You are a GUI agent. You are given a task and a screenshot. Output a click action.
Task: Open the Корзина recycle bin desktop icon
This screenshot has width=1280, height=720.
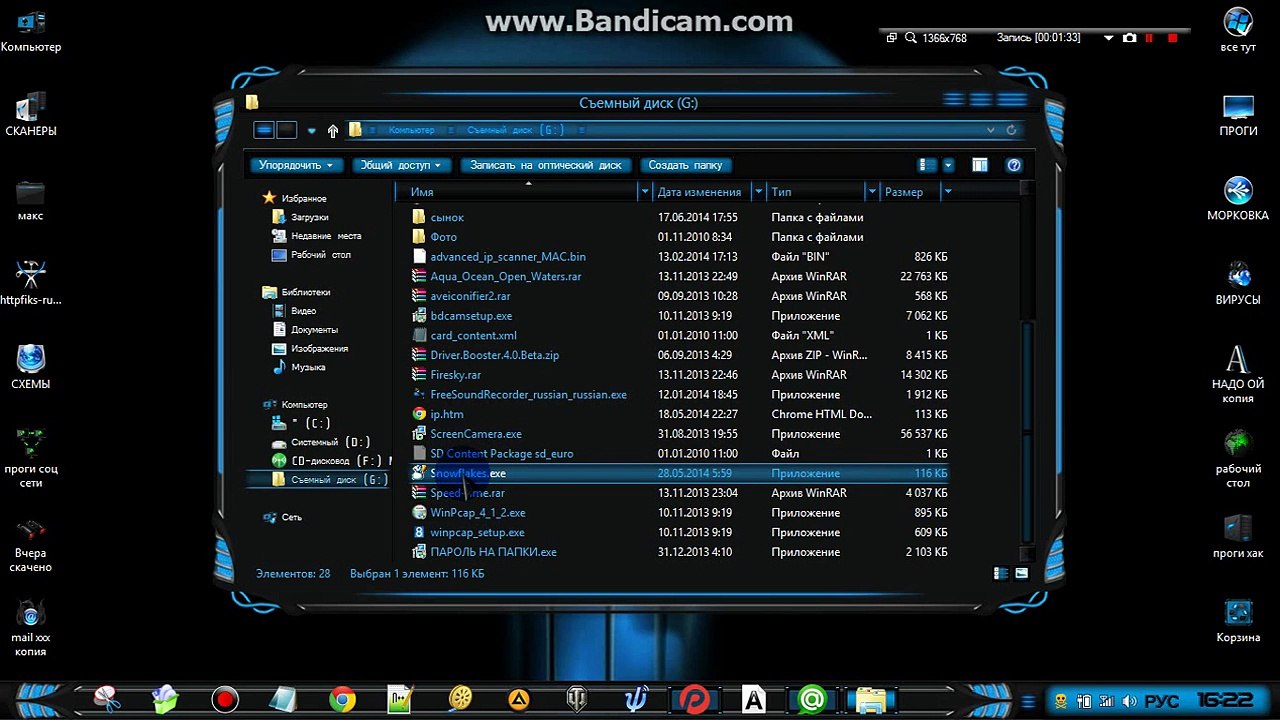[1238, 621]
